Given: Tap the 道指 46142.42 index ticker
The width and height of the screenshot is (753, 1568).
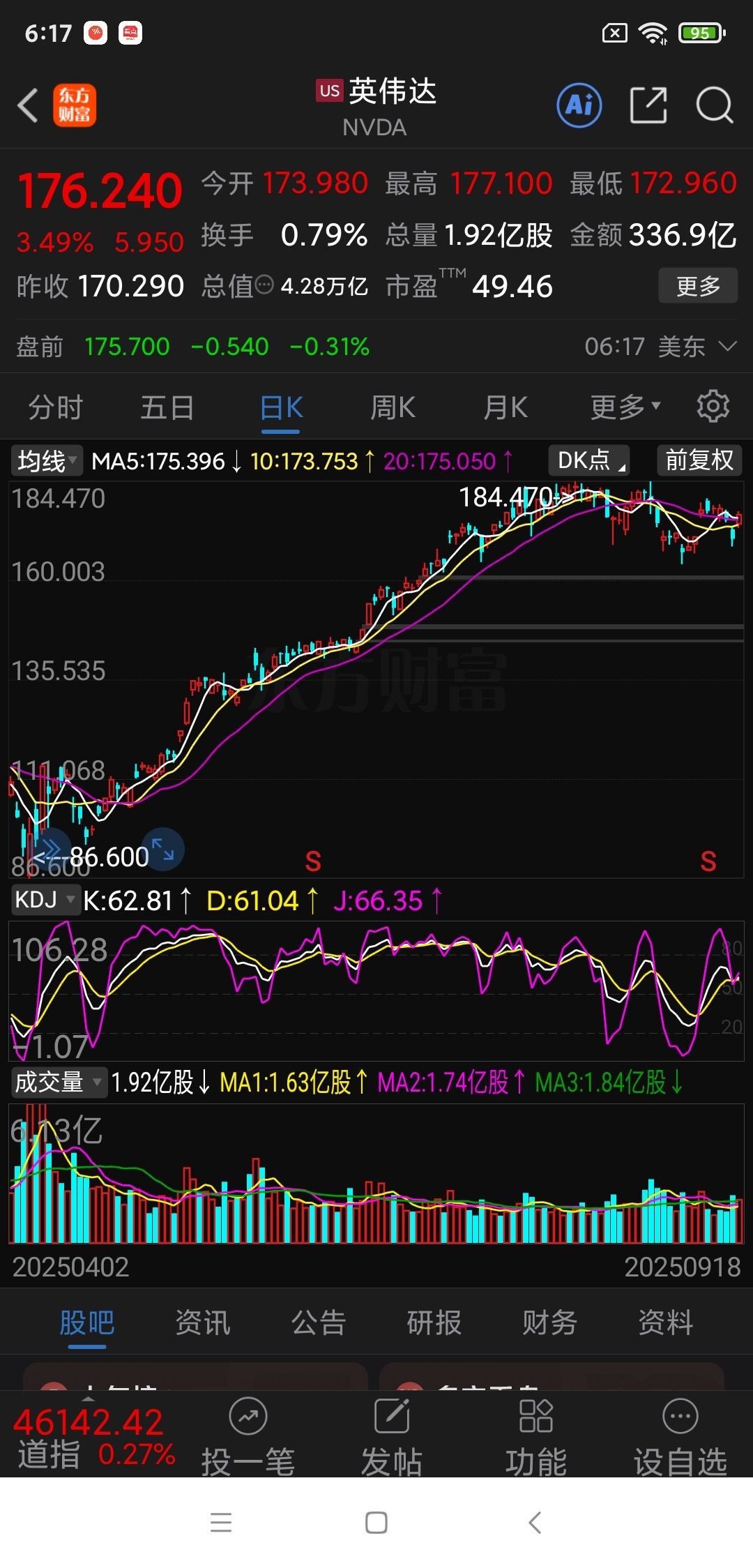Looking at the screenshot, I should click(96, 1438).
